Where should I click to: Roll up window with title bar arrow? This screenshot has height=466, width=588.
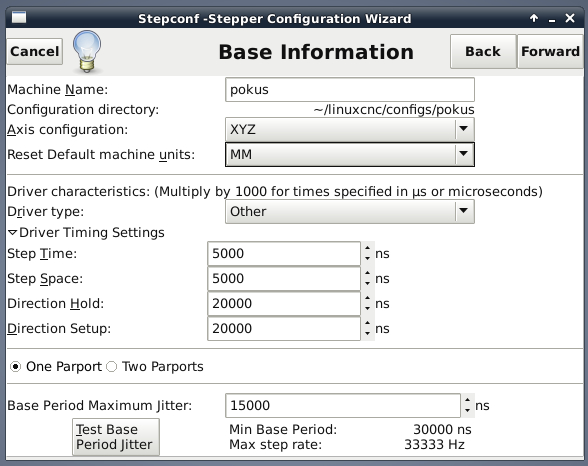[x=534, y=18]
